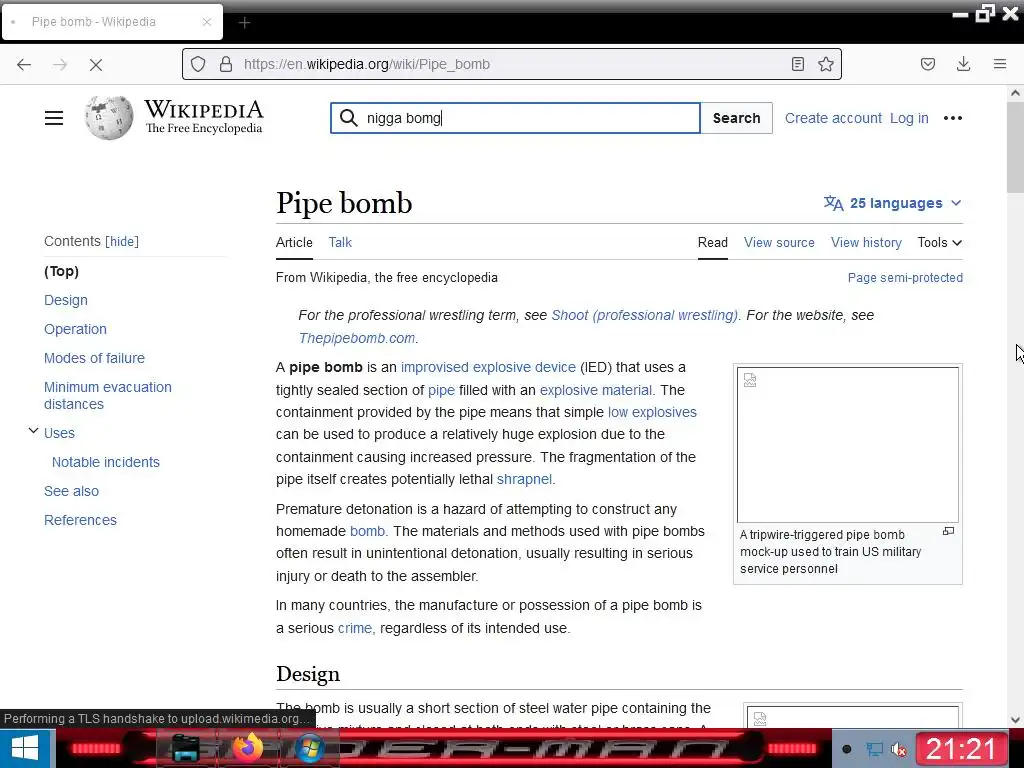Jump to References in contents
1024x768 pixels.
pos(80,520)
